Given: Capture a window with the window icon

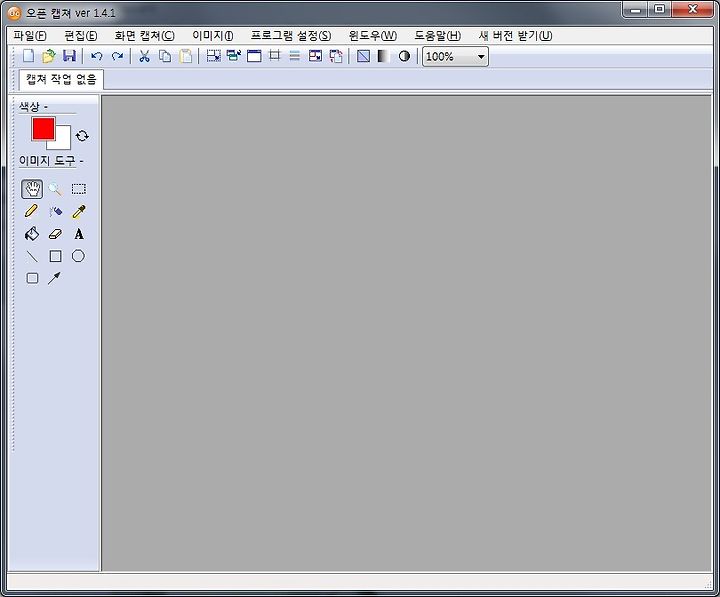Looking at the screenshot, I should (254, 56).
